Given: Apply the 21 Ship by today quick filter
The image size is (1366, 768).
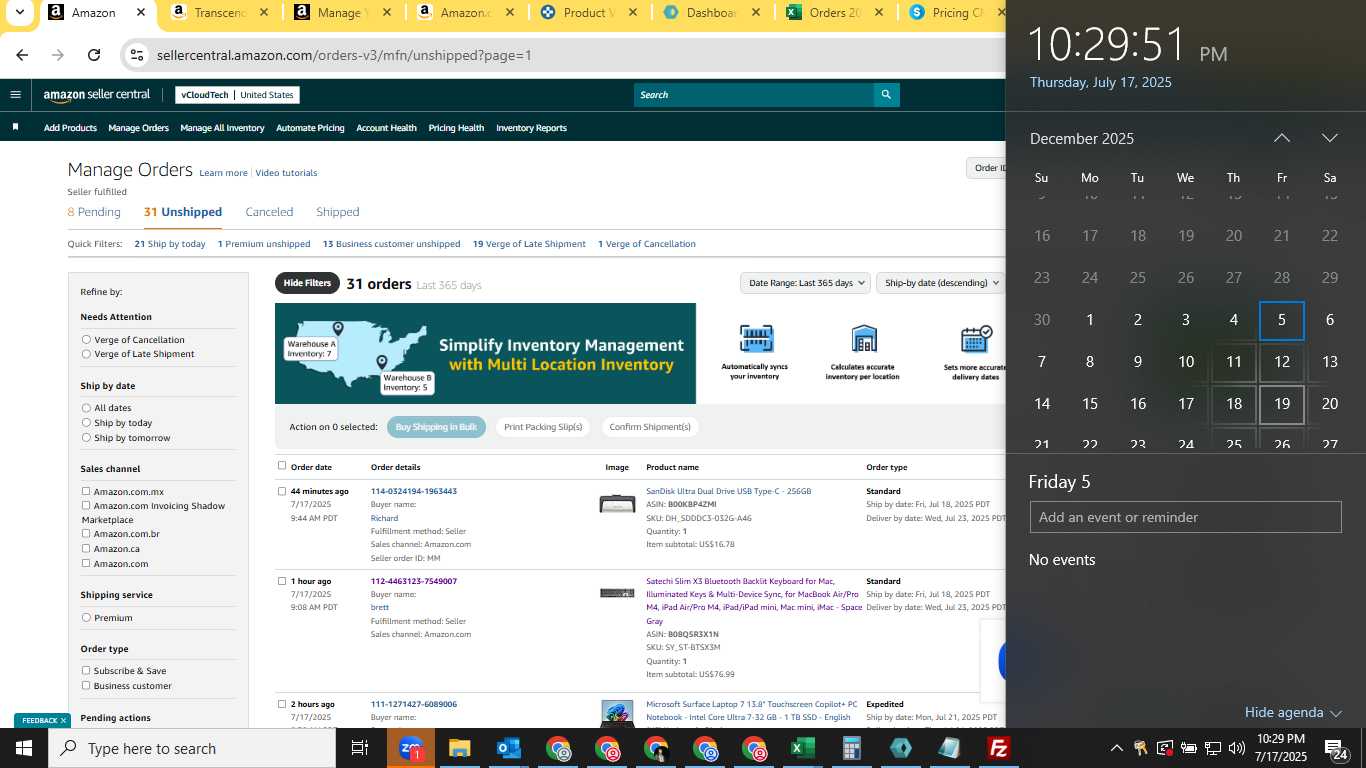Looking at the screenshot, I should [x=170, y=244].
